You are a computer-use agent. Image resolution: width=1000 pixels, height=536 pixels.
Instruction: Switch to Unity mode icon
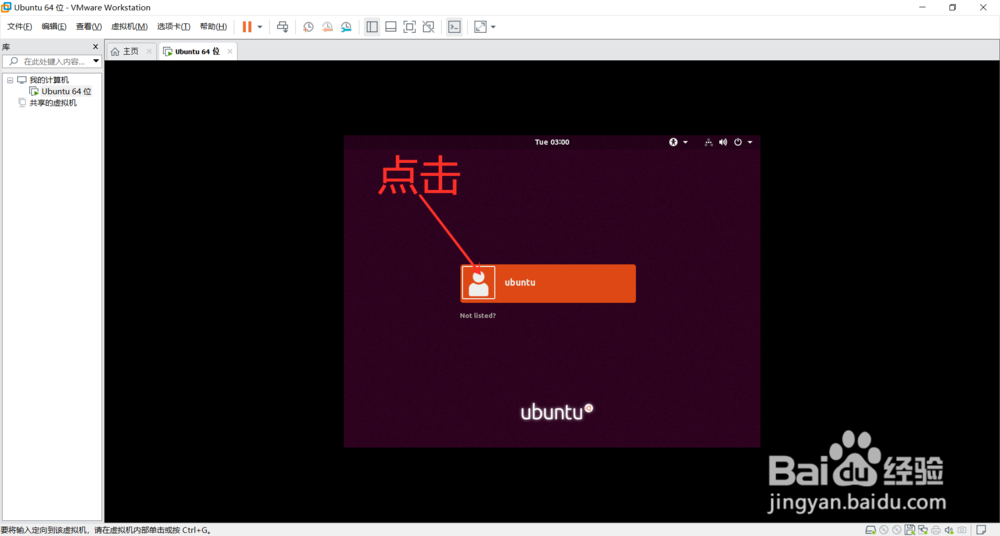point(429,27)
